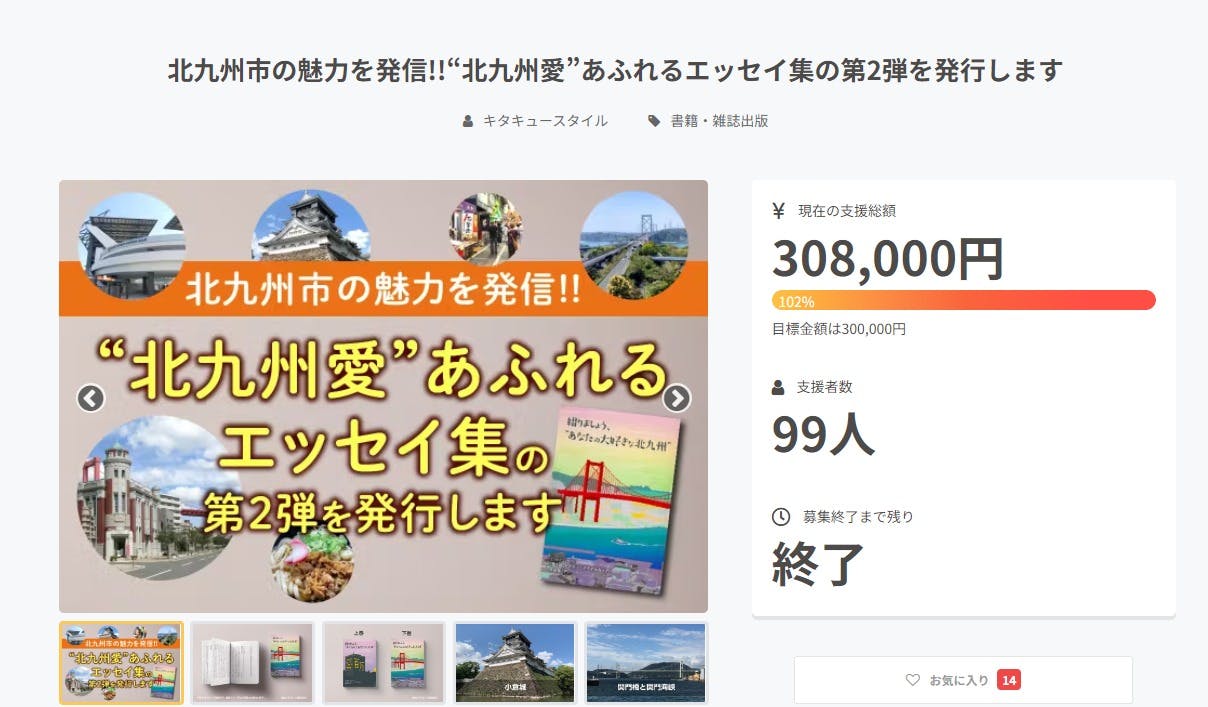
Task: Click the red 14 favorites count badge
Action: click(1008, 680)
